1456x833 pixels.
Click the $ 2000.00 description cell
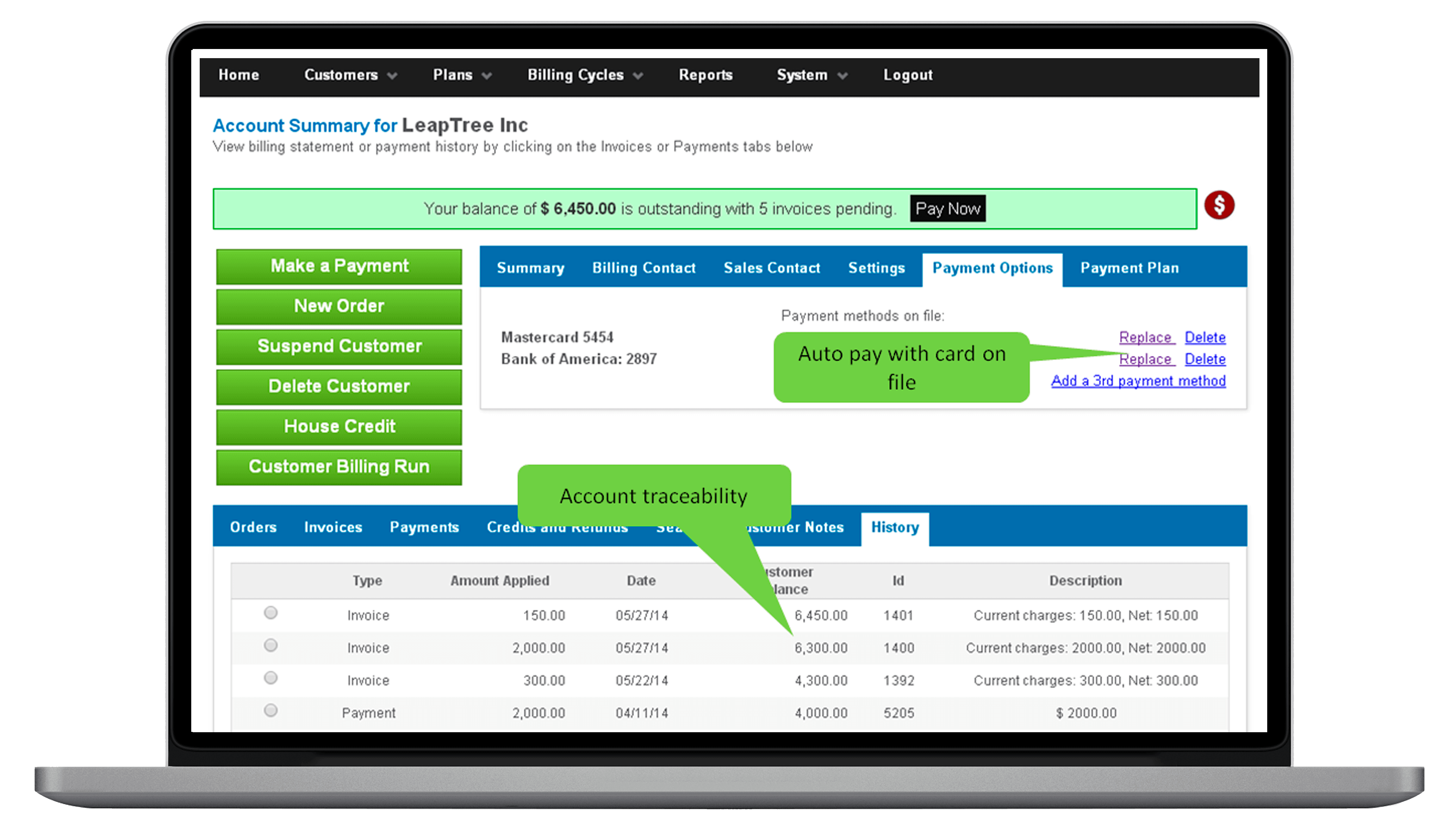point(1085,714)
